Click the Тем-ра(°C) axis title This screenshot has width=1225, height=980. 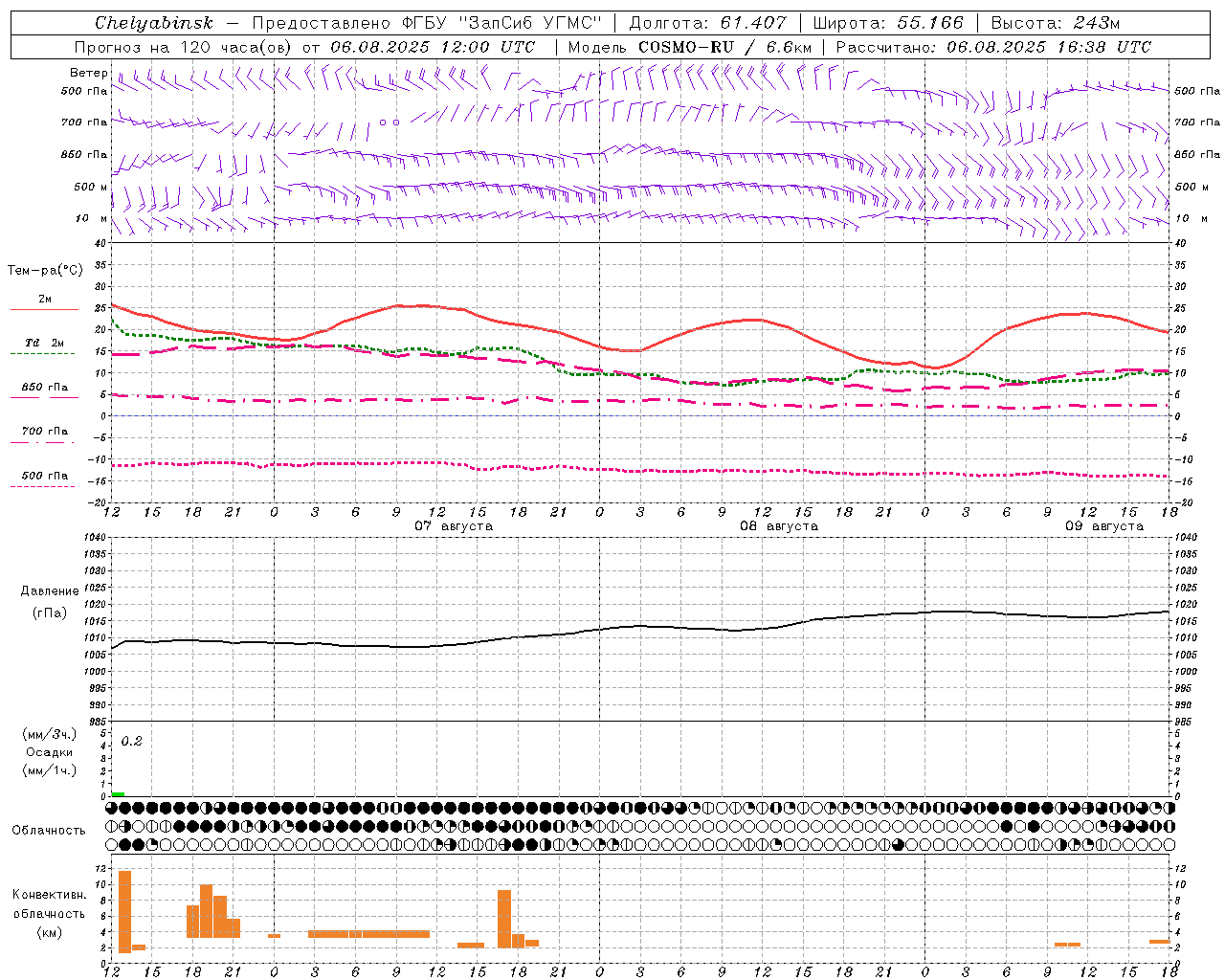click(45, 271)
